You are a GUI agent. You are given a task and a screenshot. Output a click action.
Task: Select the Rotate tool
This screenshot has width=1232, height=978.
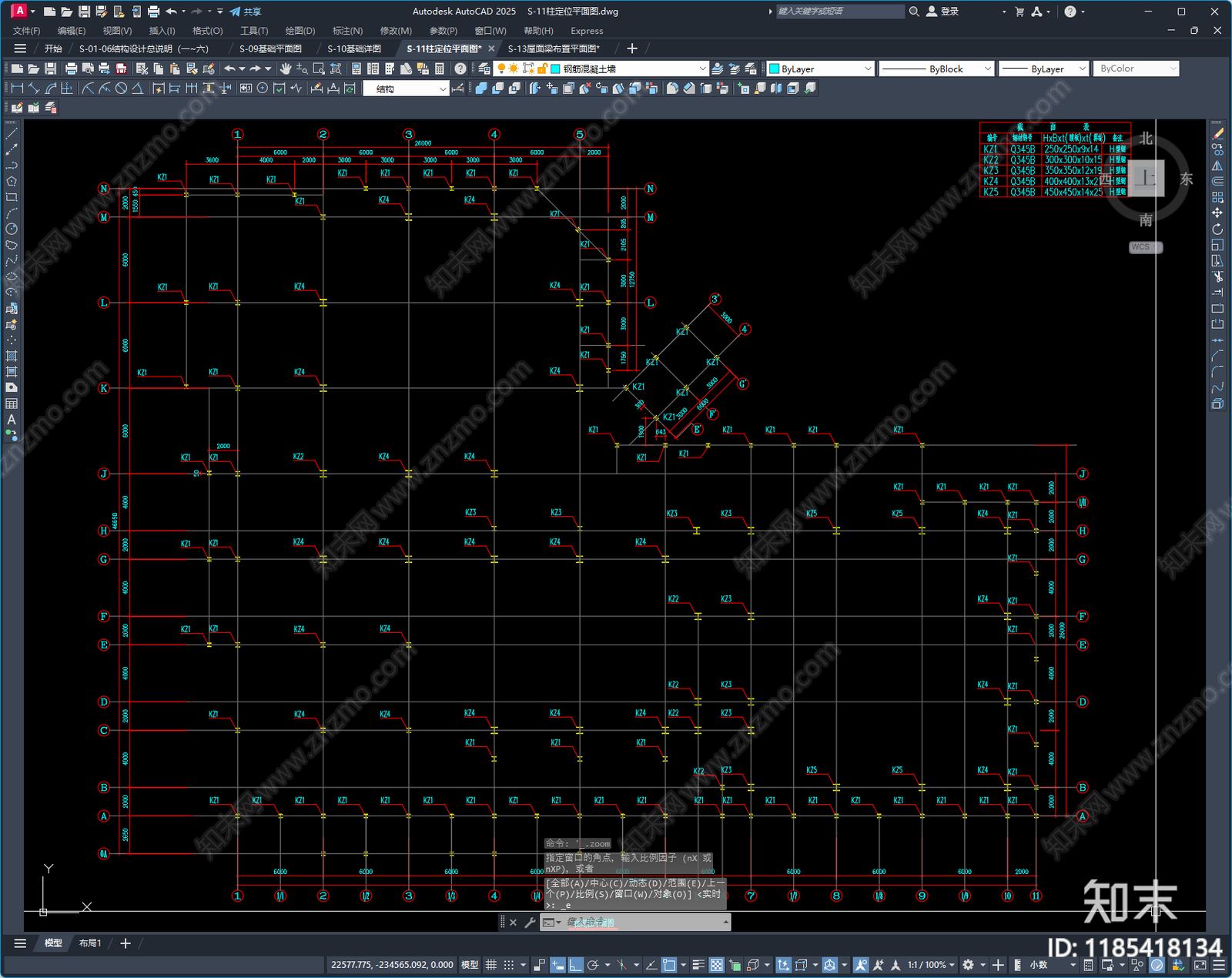point(1217,229)
